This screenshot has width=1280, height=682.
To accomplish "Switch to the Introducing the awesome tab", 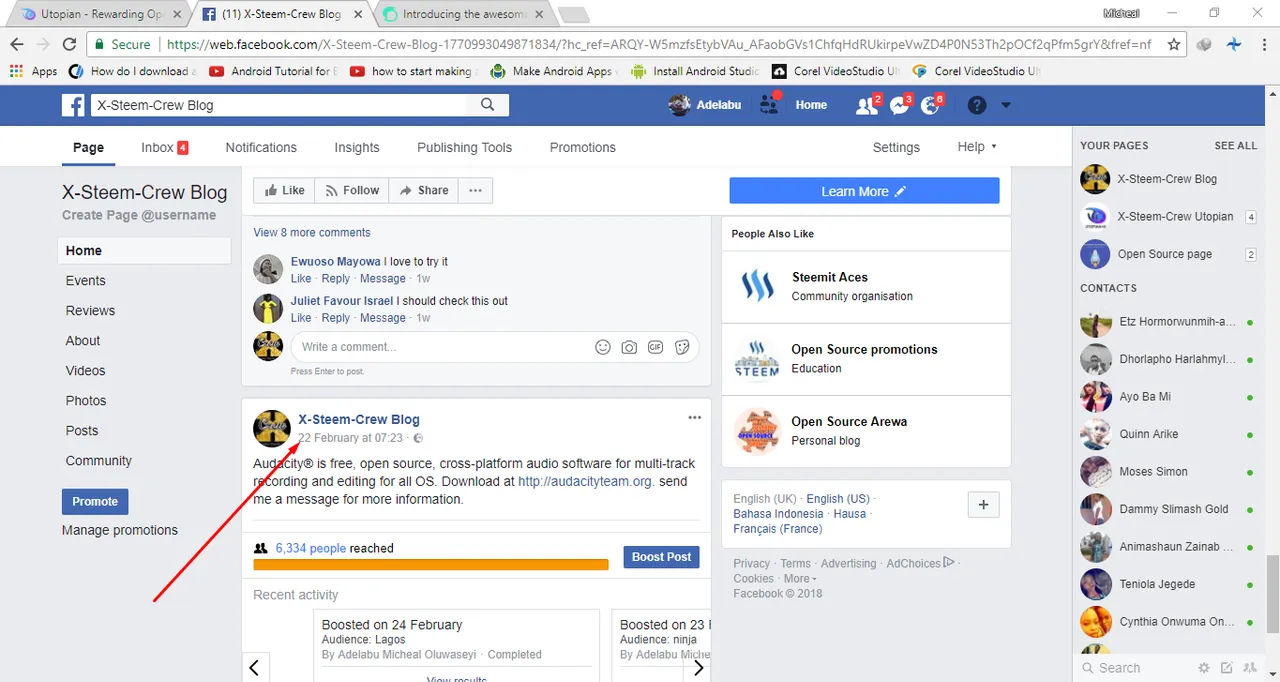I will [x=462, y=14].
